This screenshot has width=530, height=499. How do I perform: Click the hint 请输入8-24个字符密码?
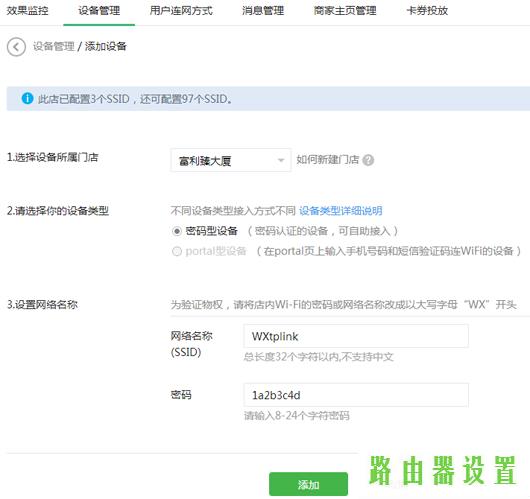(297, 415)
